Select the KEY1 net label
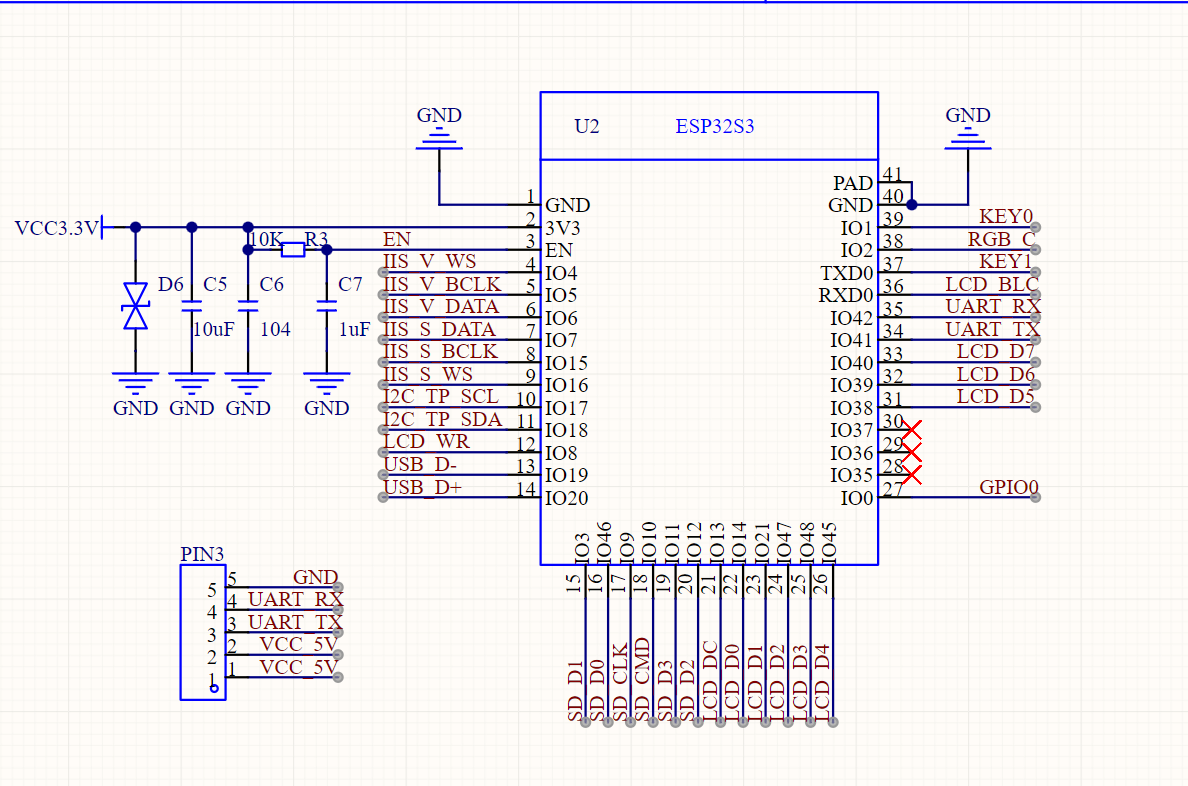This screenshot has height=786, width=1188. click(1005, 261)
